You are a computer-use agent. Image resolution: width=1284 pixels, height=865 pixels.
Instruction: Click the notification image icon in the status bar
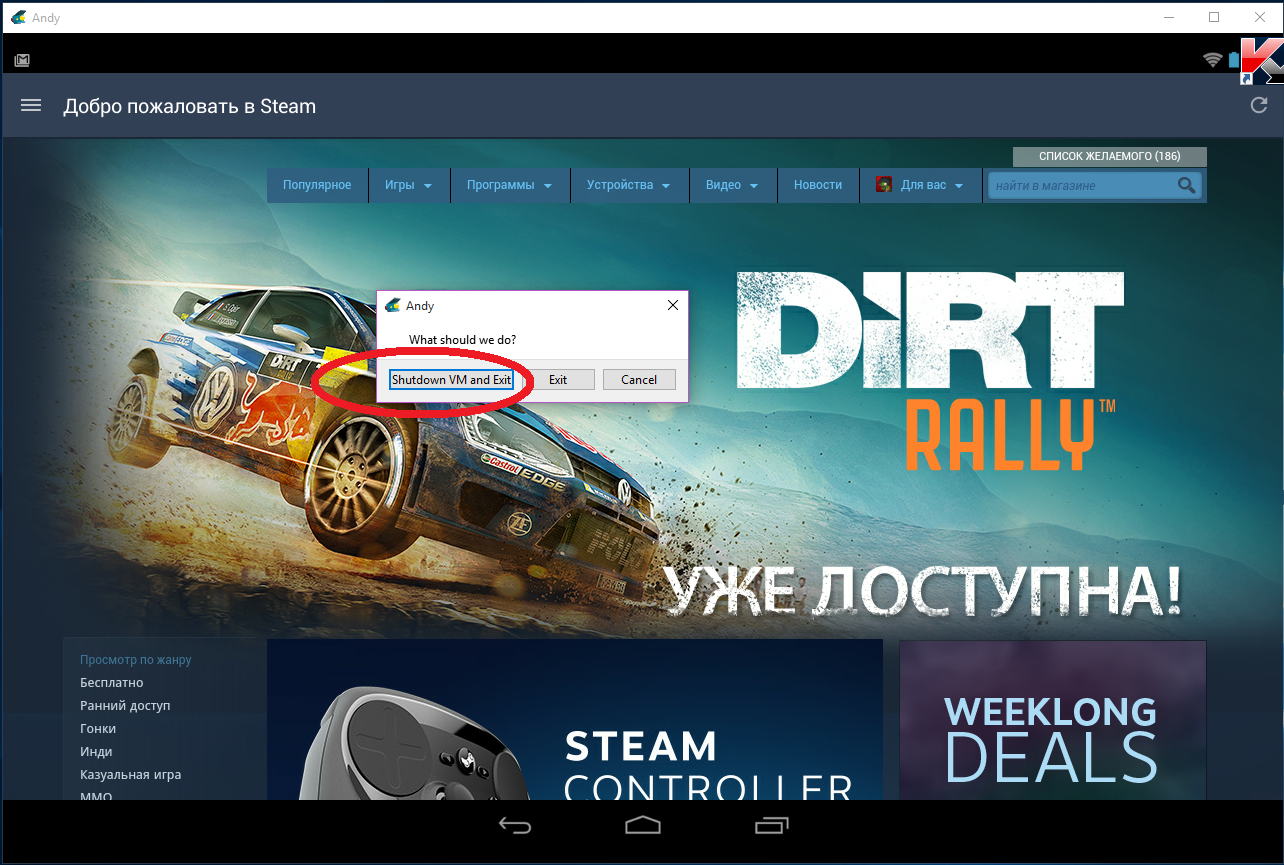(22, 60)
